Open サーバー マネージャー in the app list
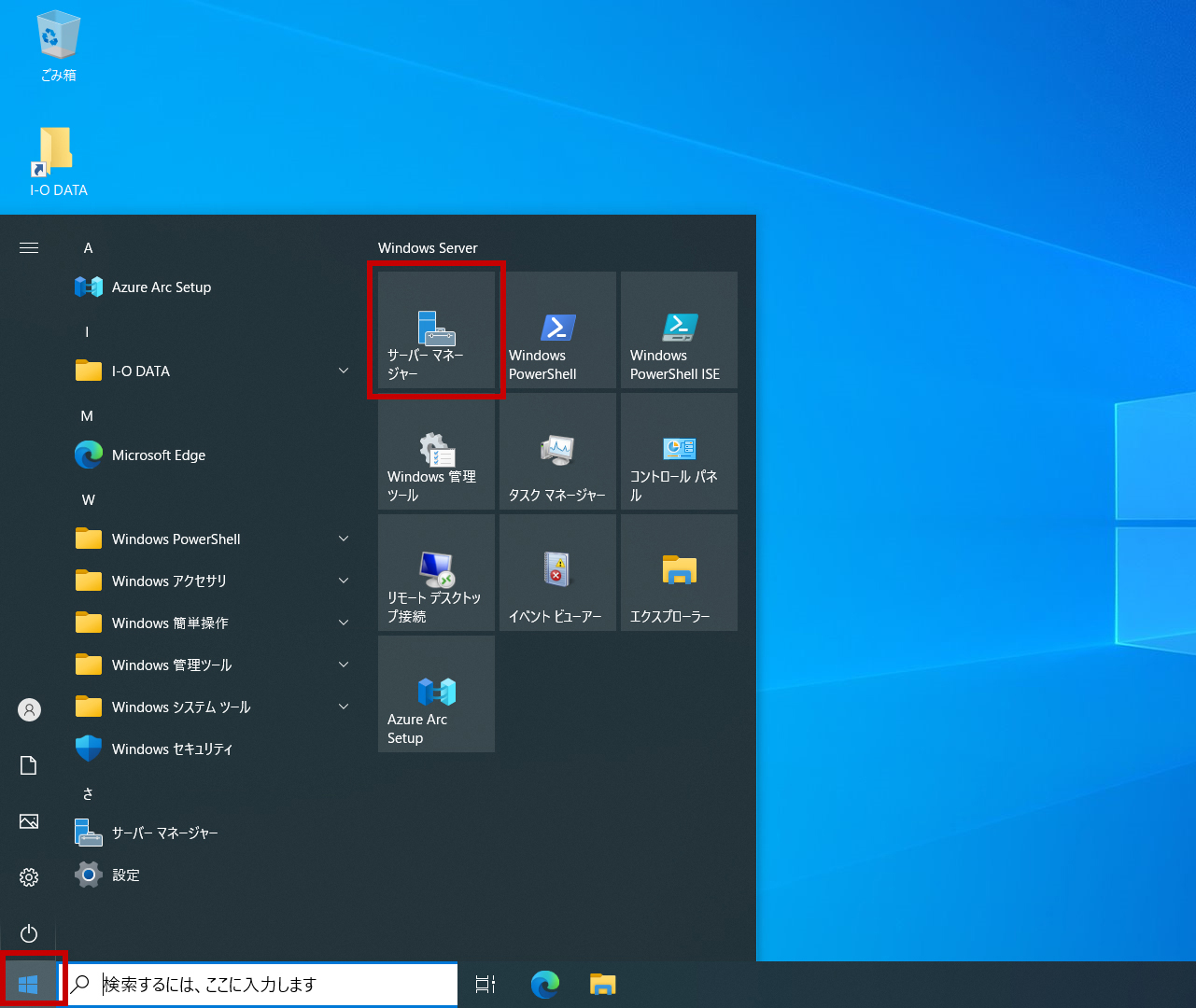 pos(215,833)
